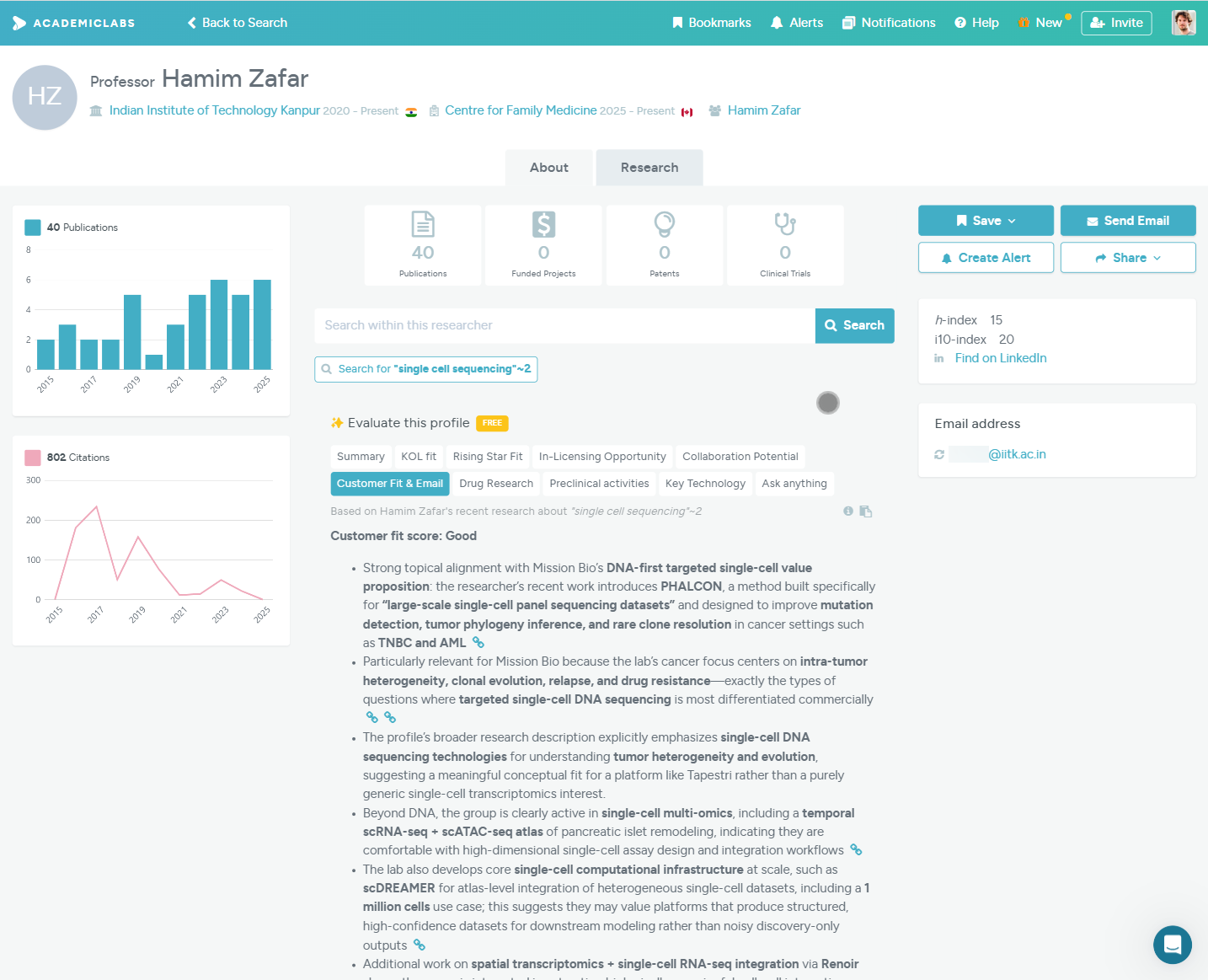1208x980 pixels.
Task: Click the Clinical Trials stethoscope icon card
Action: [x=785, y=245]
